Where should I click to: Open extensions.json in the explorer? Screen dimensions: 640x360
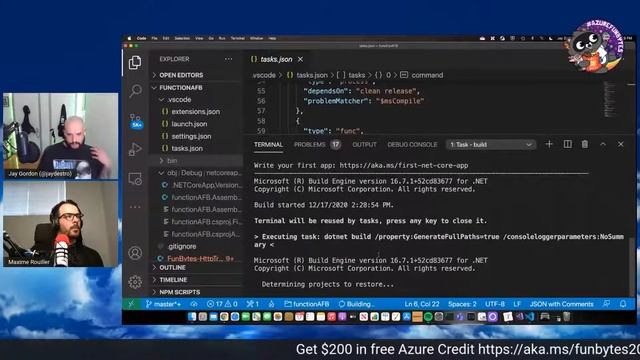click(196, 112)
